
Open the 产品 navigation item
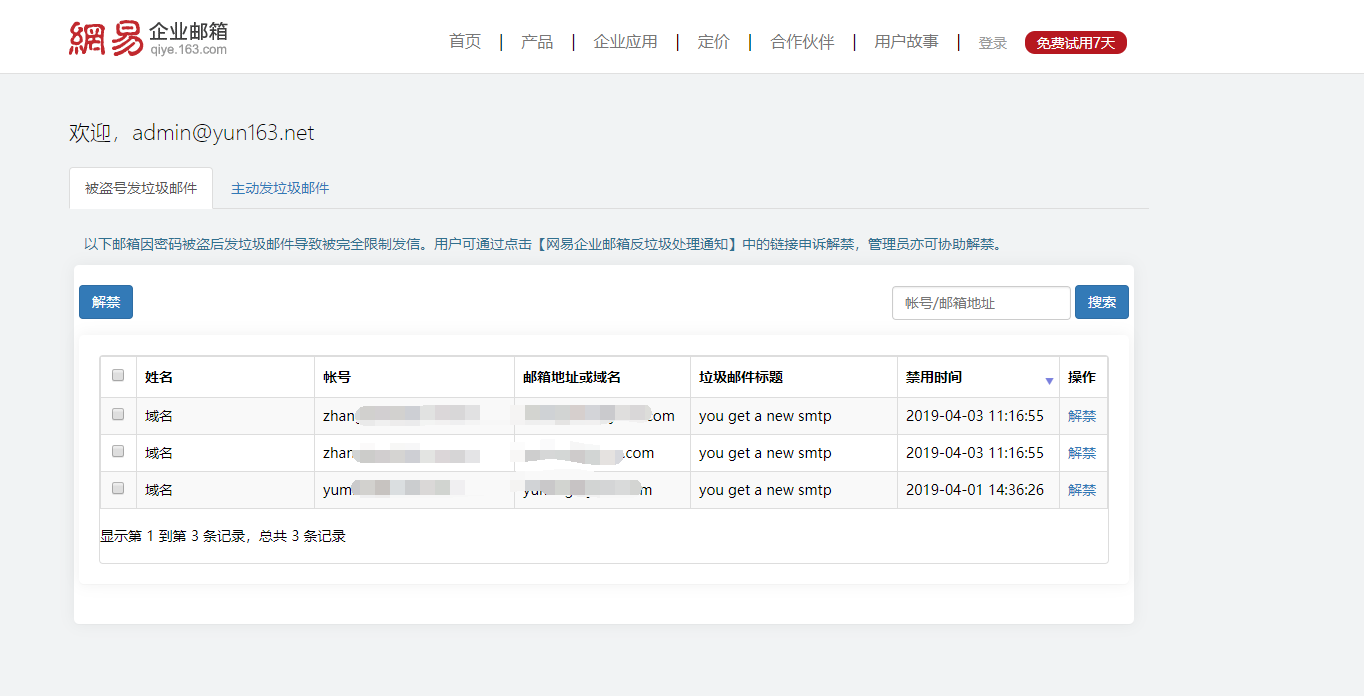(537, 42)
